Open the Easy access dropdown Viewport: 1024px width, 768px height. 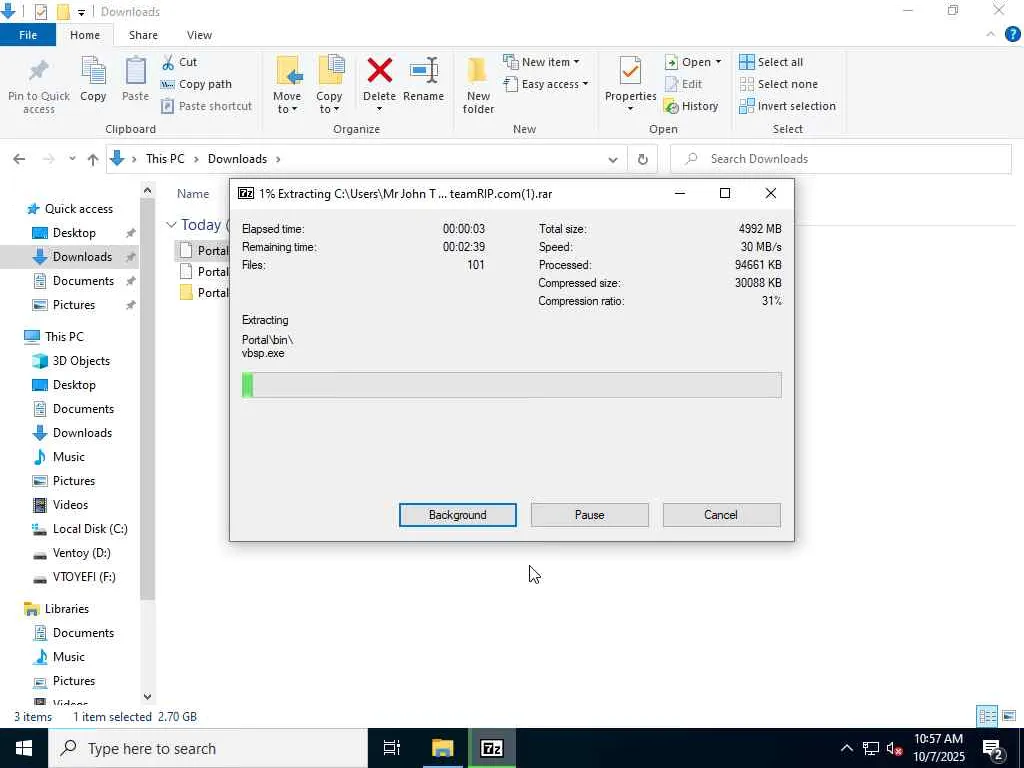(x=546, y=84)
